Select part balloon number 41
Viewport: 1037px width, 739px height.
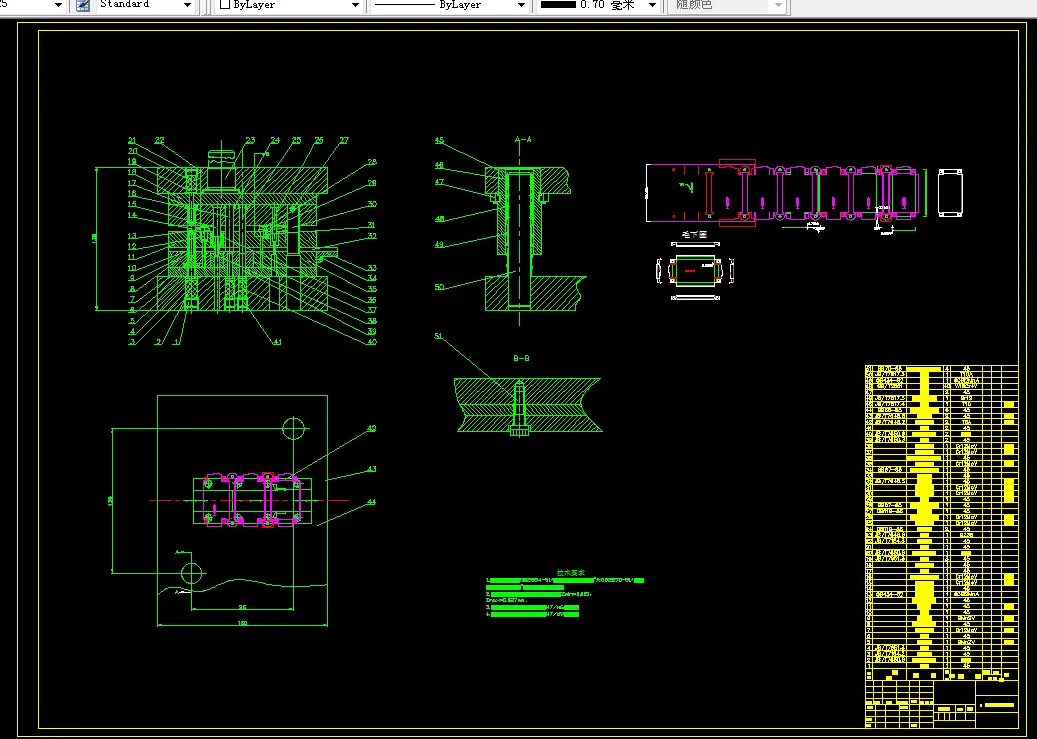click(277, 341)
